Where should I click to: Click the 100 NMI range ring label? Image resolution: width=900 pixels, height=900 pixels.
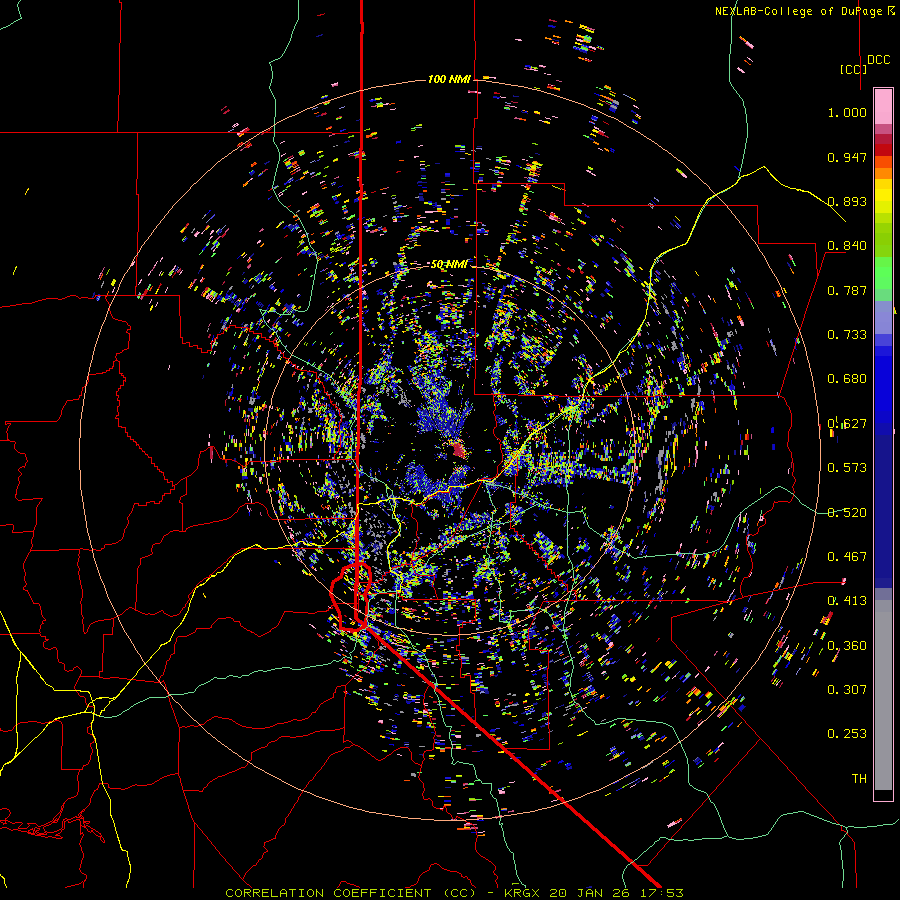[449, 79]
